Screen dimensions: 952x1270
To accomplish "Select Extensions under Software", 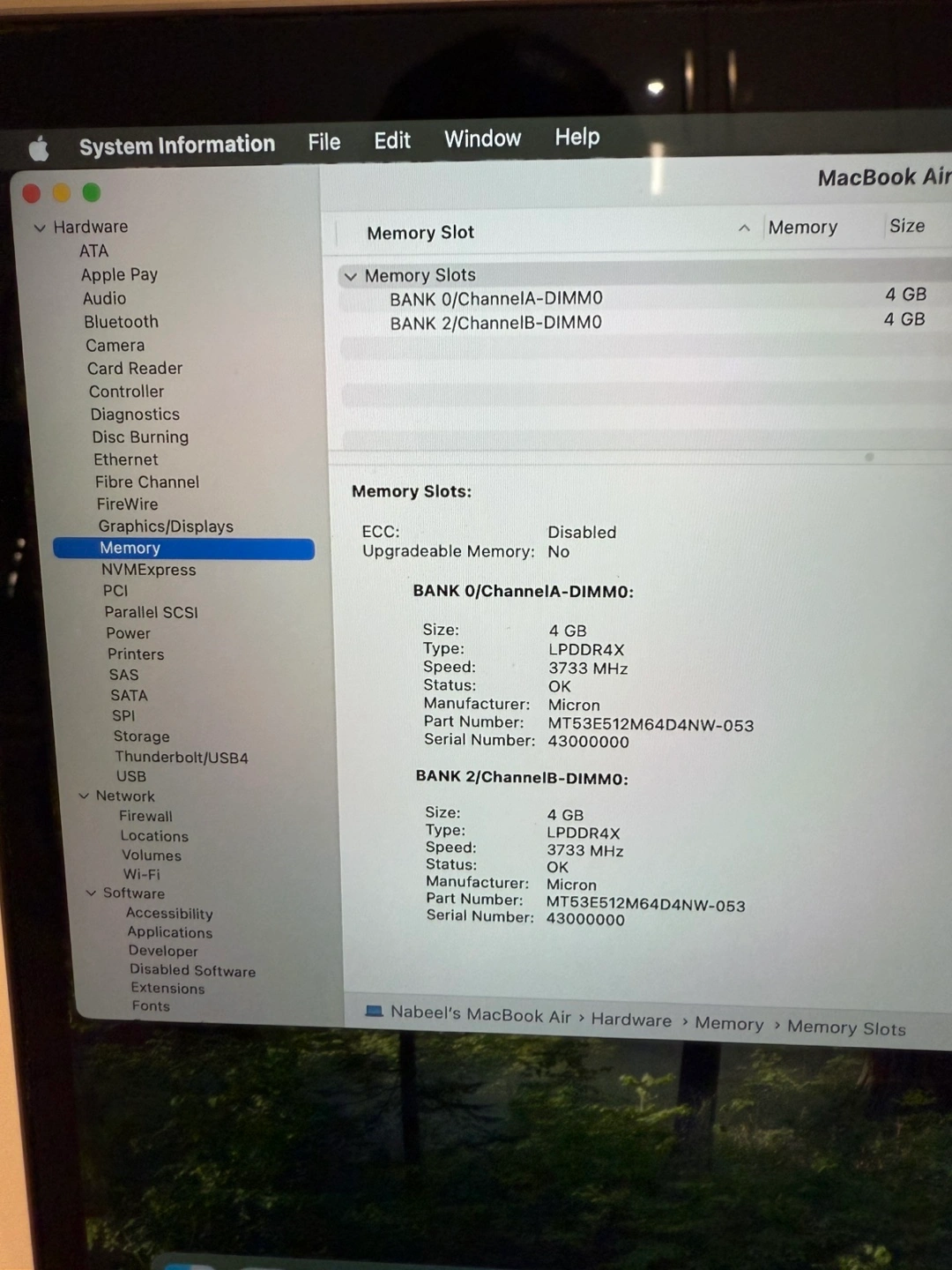I will point(167,989).
